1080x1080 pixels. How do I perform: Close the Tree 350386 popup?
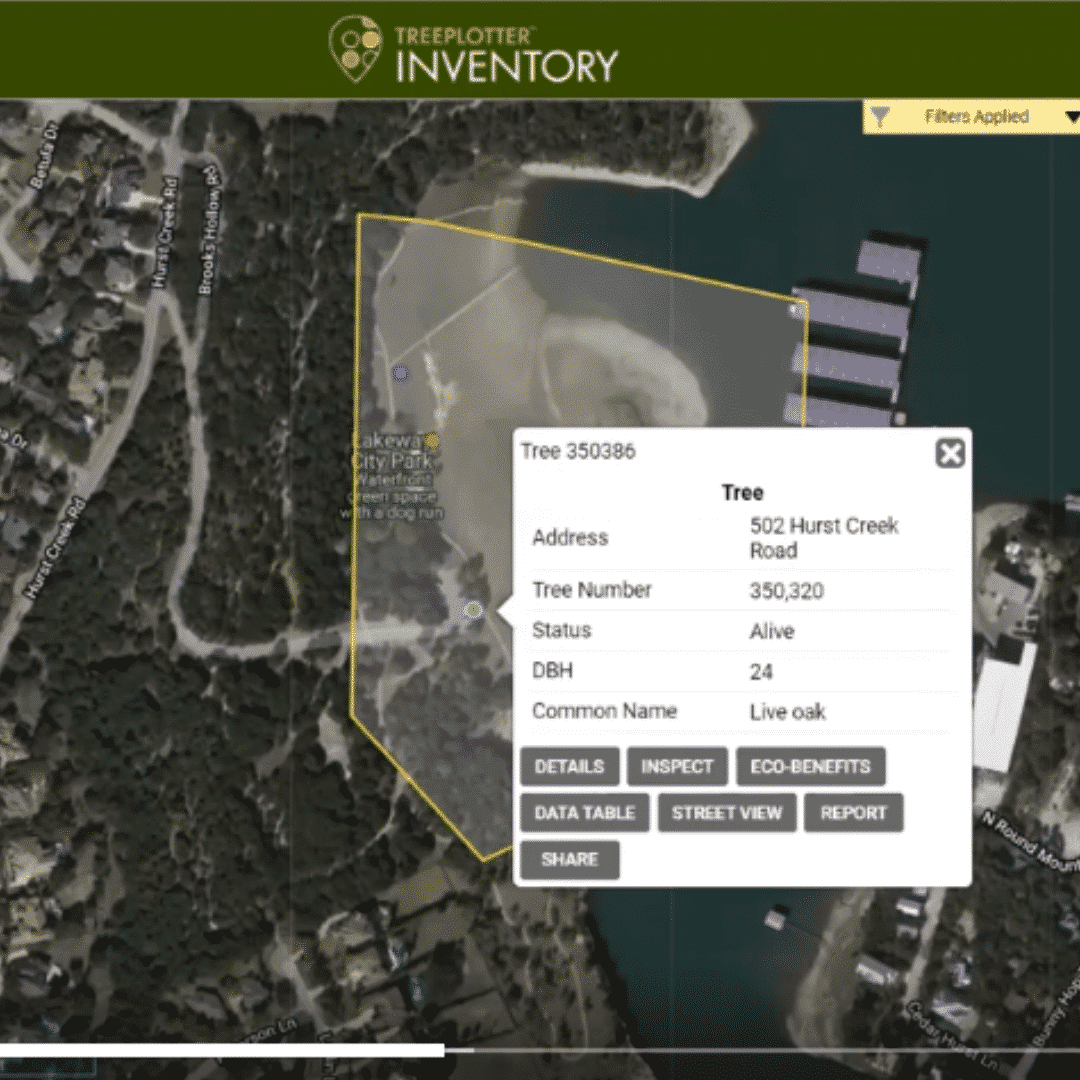950,453
